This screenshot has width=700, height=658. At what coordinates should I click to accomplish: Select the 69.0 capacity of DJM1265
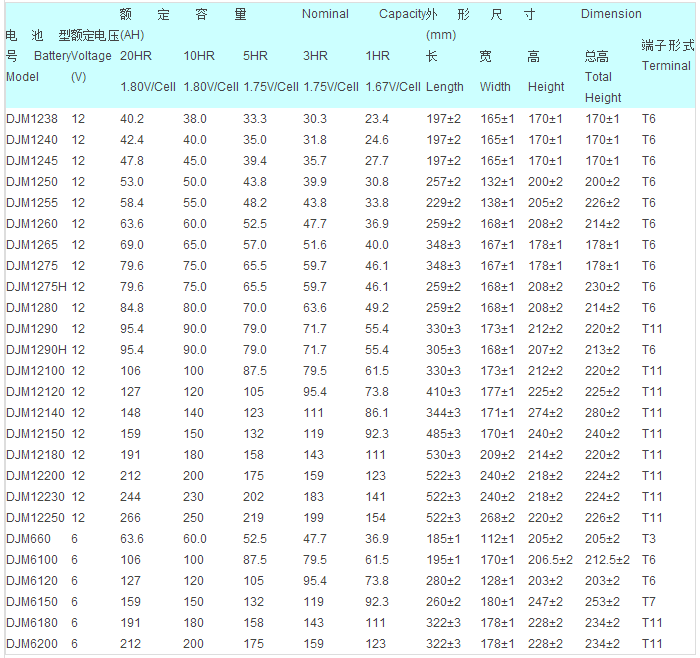132,245
